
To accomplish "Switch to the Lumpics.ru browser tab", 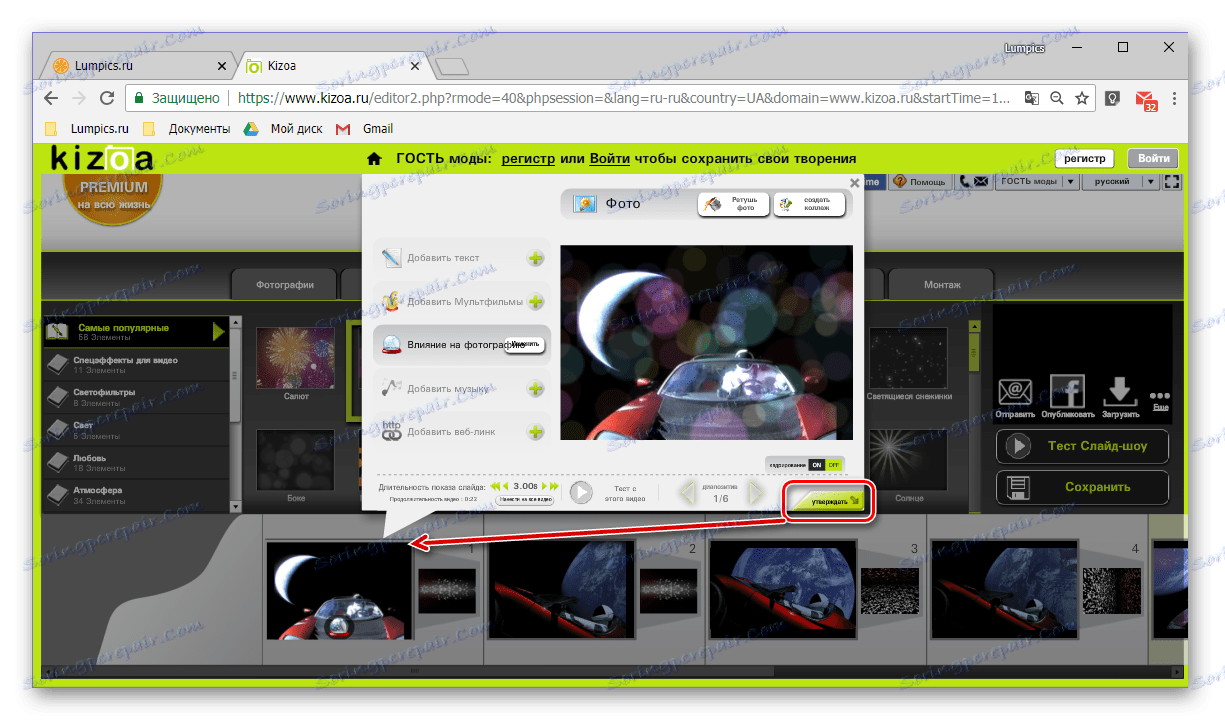I will (139, 66).
